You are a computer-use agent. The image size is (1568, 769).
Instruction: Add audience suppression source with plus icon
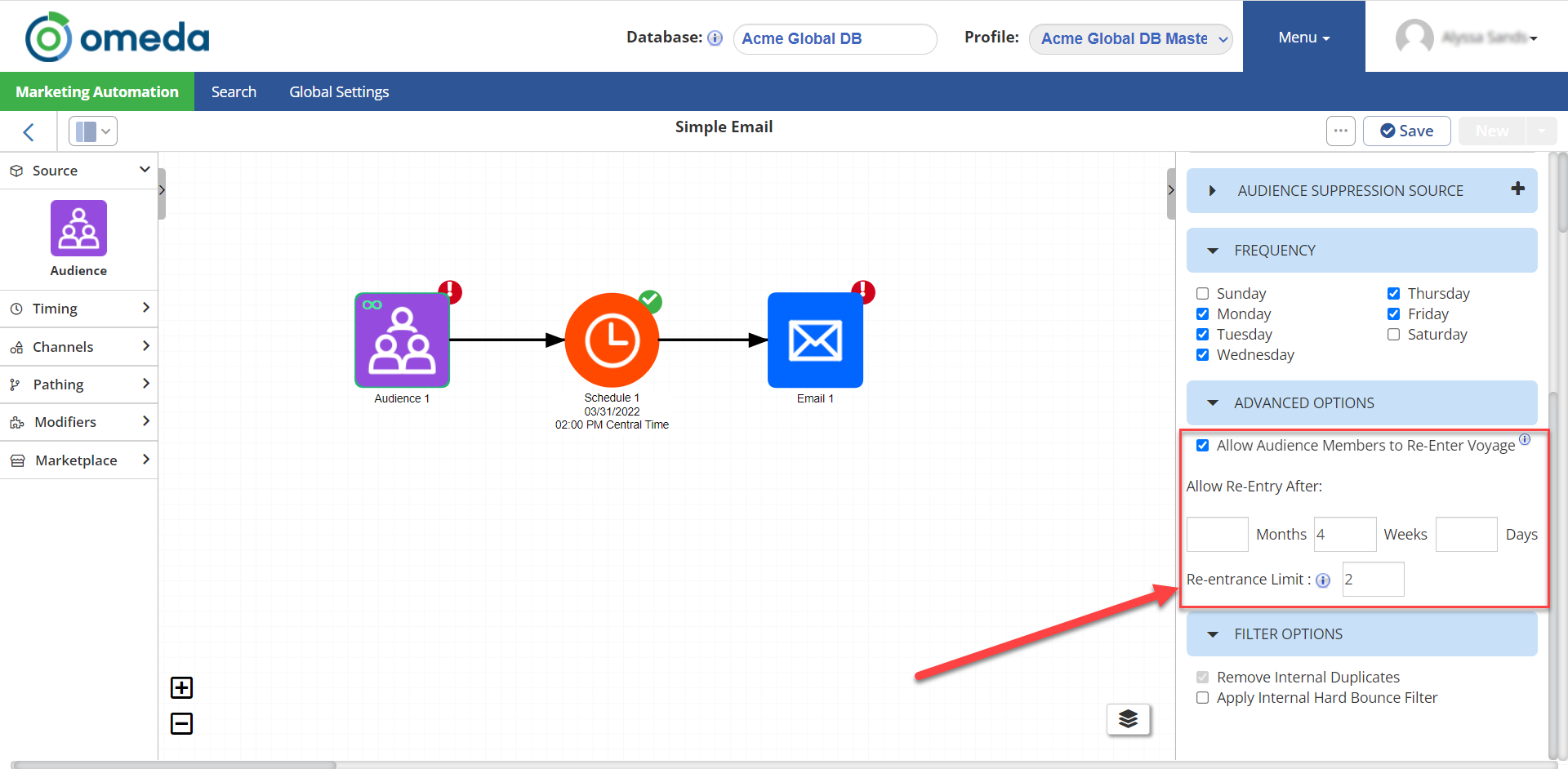pos(1517,189)
